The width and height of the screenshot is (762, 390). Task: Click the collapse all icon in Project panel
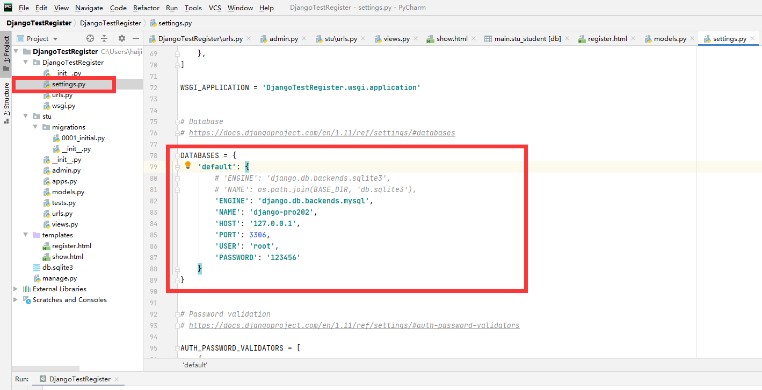pos(104,38)
